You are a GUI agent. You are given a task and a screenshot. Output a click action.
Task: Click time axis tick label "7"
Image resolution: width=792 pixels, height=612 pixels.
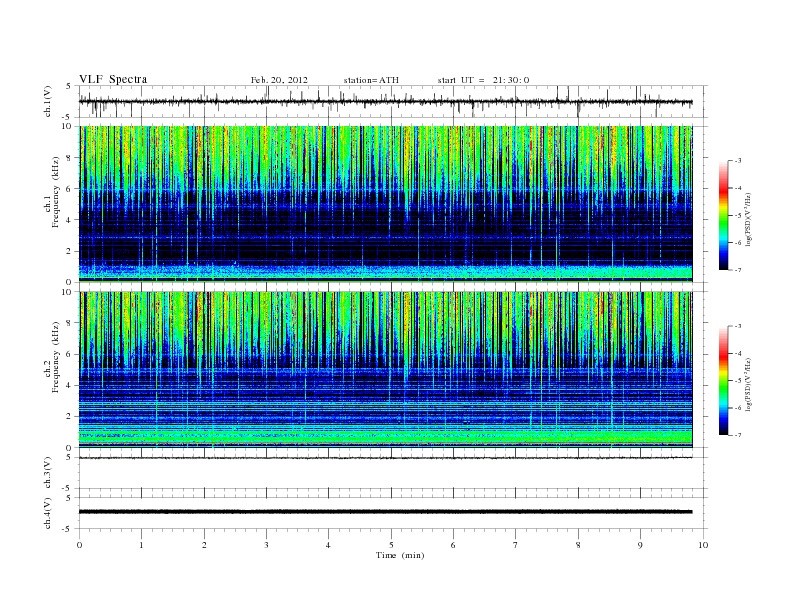(516, 545)
